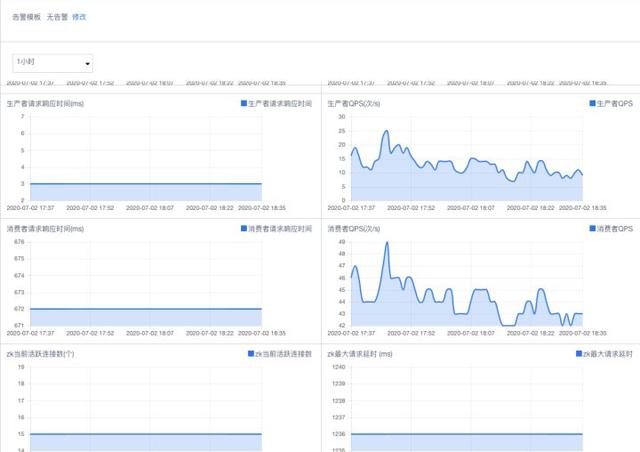Click the flat line in zk当前活跃连接数 chart
The height and width of the screenshot is (452, 640).
(x=145, y=434)
